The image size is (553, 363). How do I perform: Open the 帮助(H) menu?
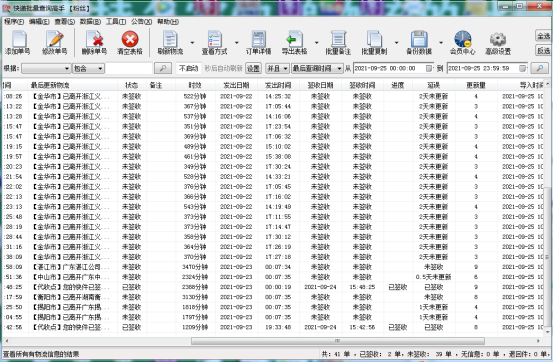168,22
